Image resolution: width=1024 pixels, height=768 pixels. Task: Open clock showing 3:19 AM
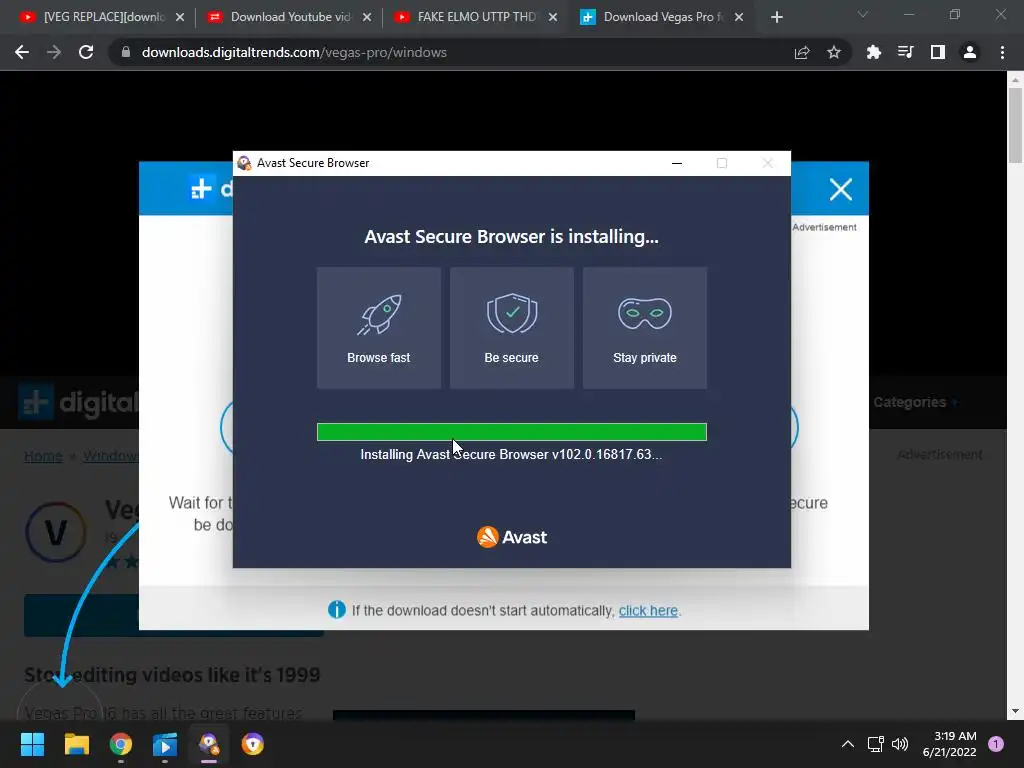coord(950,744)
